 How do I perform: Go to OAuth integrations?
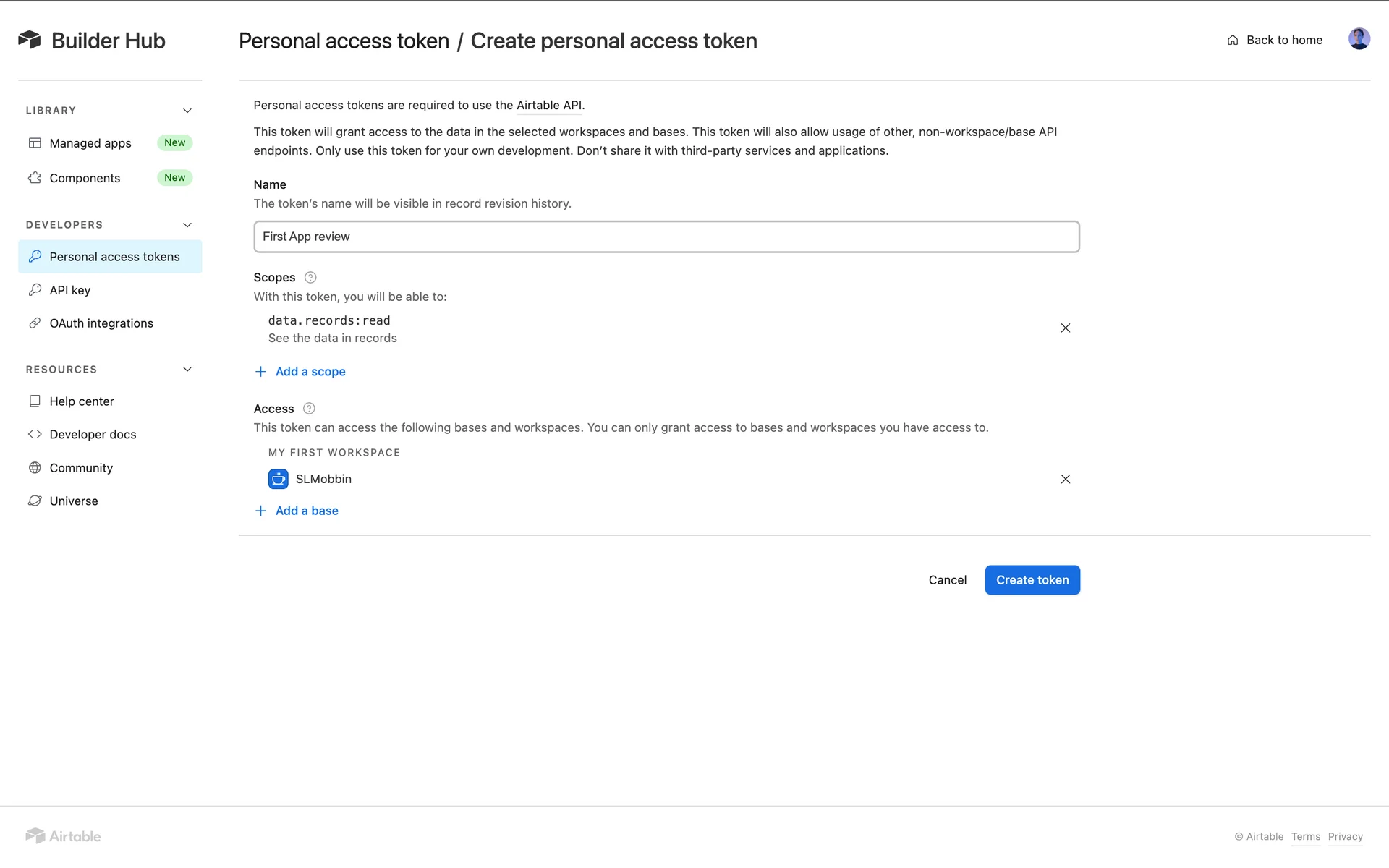point(101,323)
